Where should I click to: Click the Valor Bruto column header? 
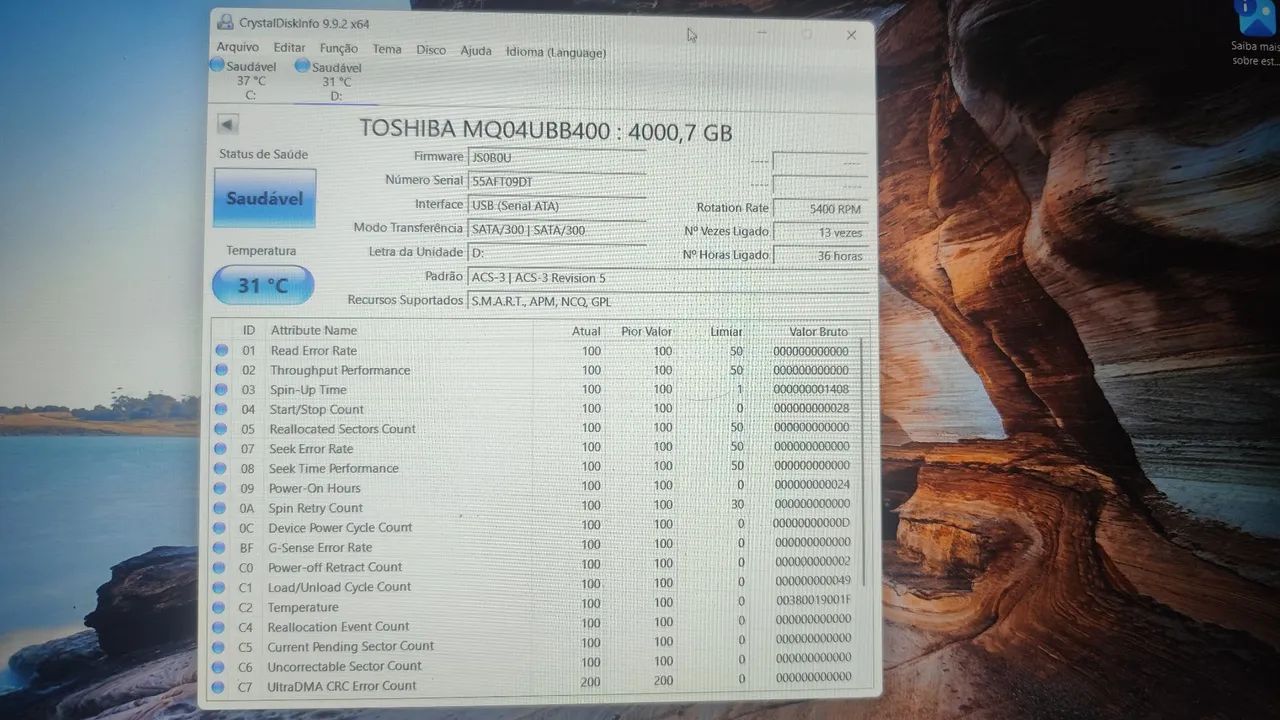[x=818, y=331]
